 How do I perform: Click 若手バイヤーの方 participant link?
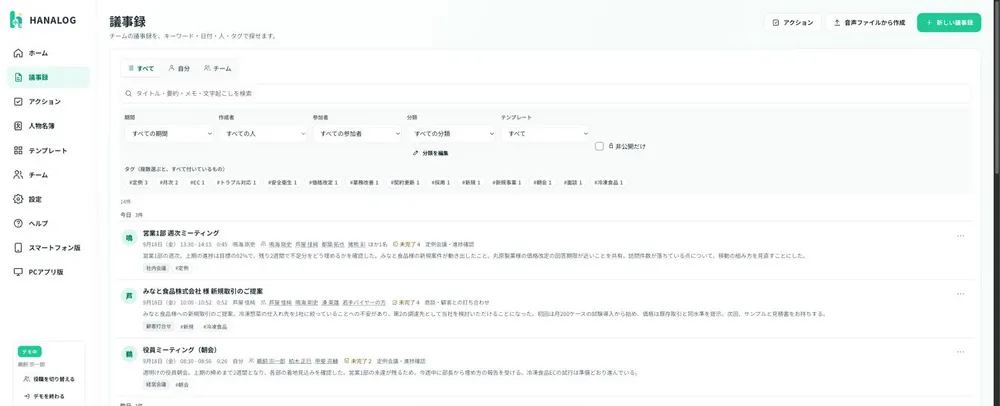pyautogui.click(x=364, y=302)
